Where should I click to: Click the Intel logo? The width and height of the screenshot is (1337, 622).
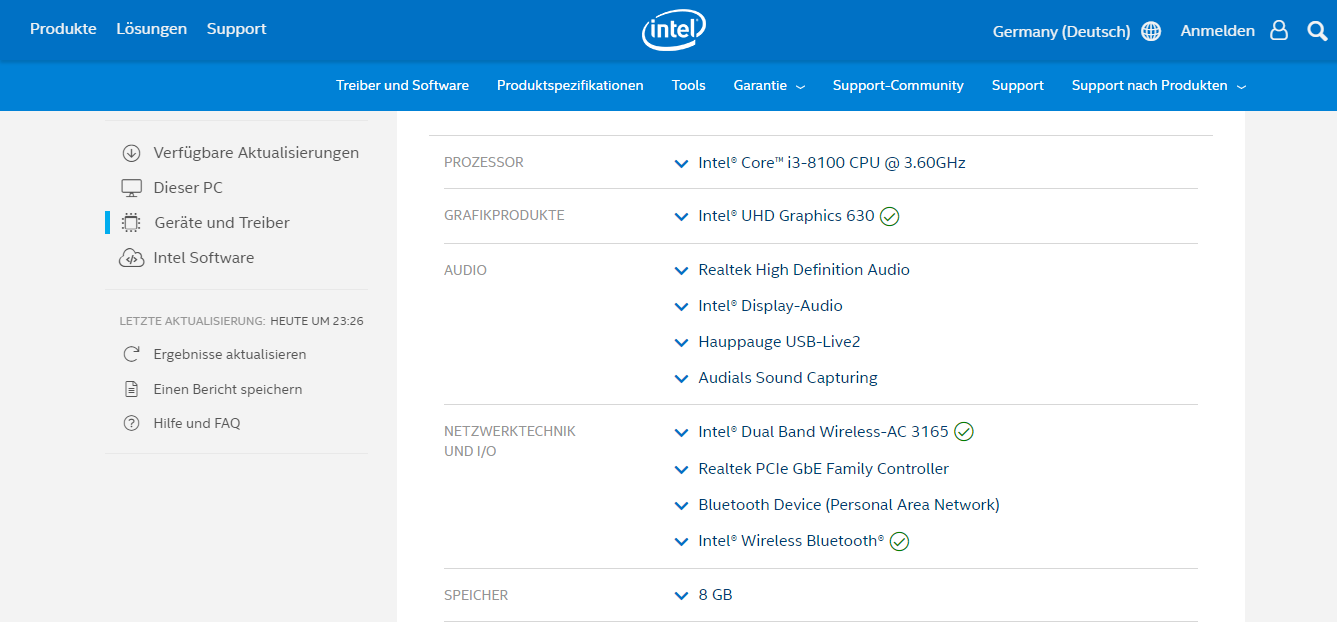point(674,31)
